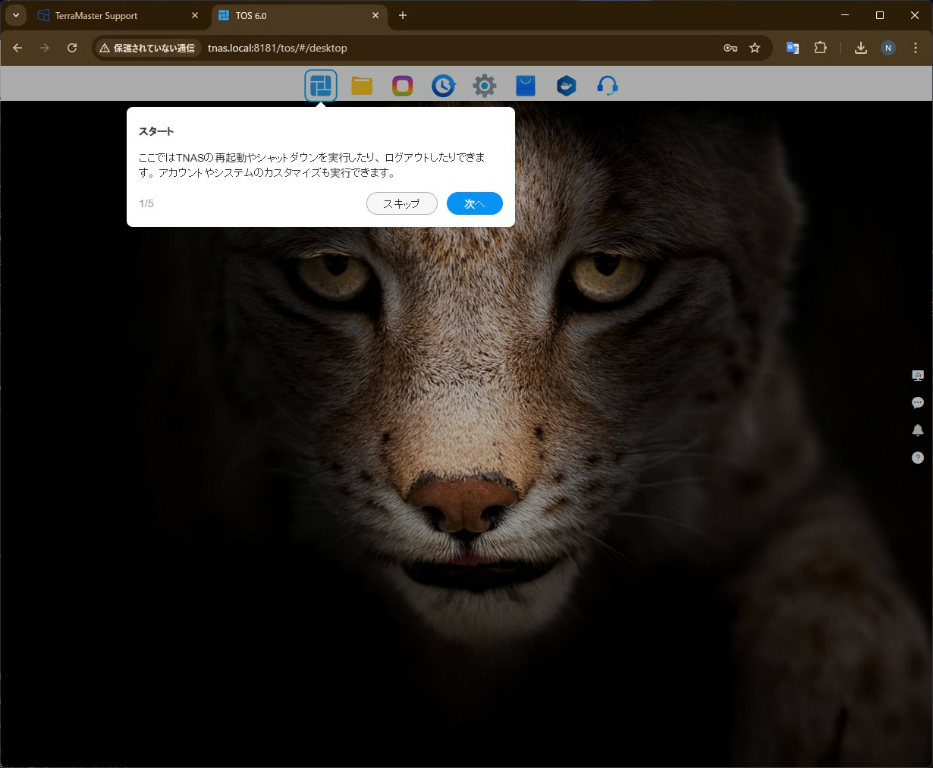Image resolution: width=933 pixels, height=768 pixels.
Task: Open the Backup clock icon
Action: 443,86
